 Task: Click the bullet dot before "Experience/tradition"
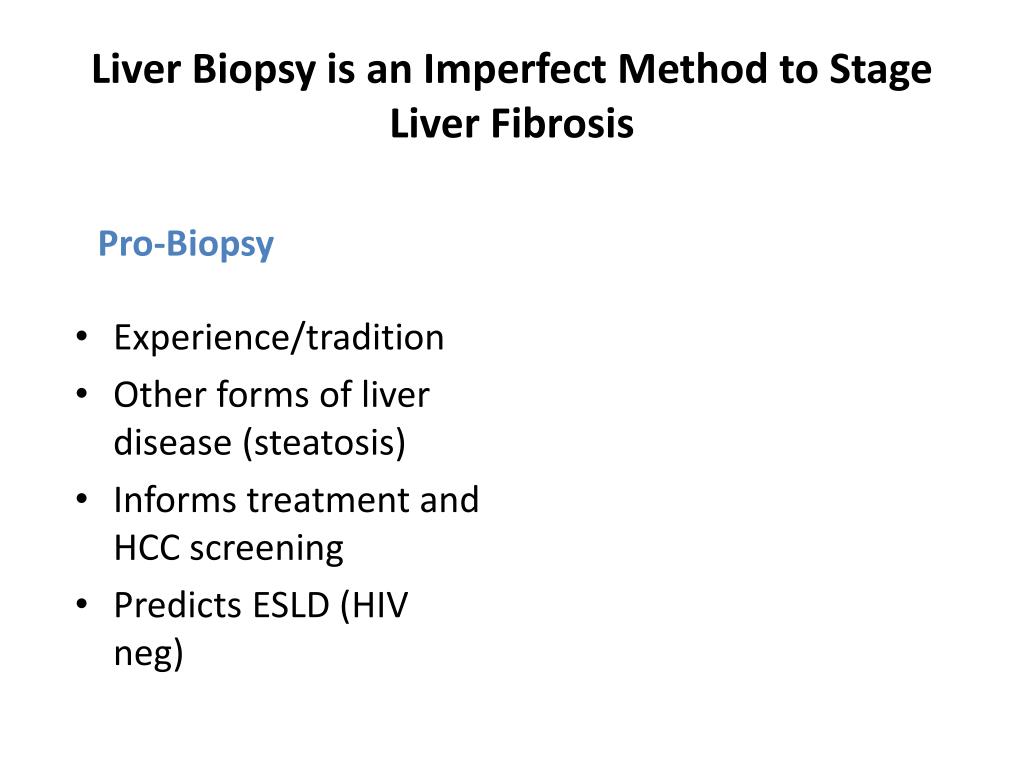(81, 337)
